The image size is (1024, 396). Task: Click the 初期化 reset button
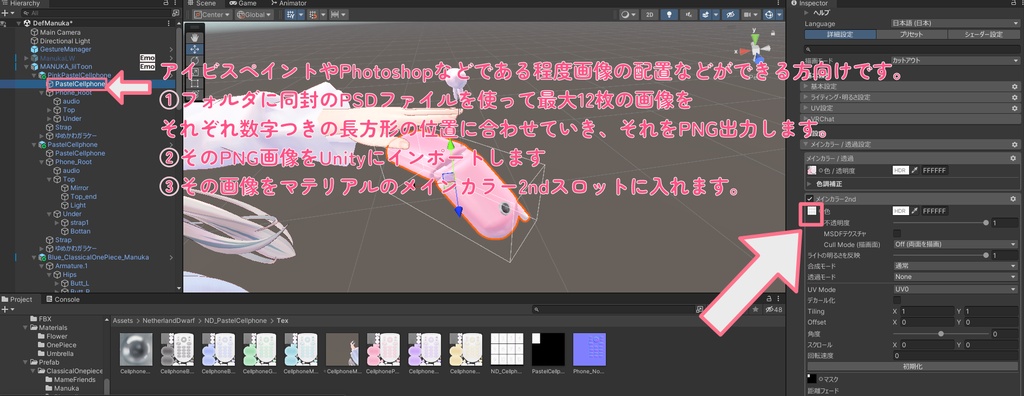[912, 367]
